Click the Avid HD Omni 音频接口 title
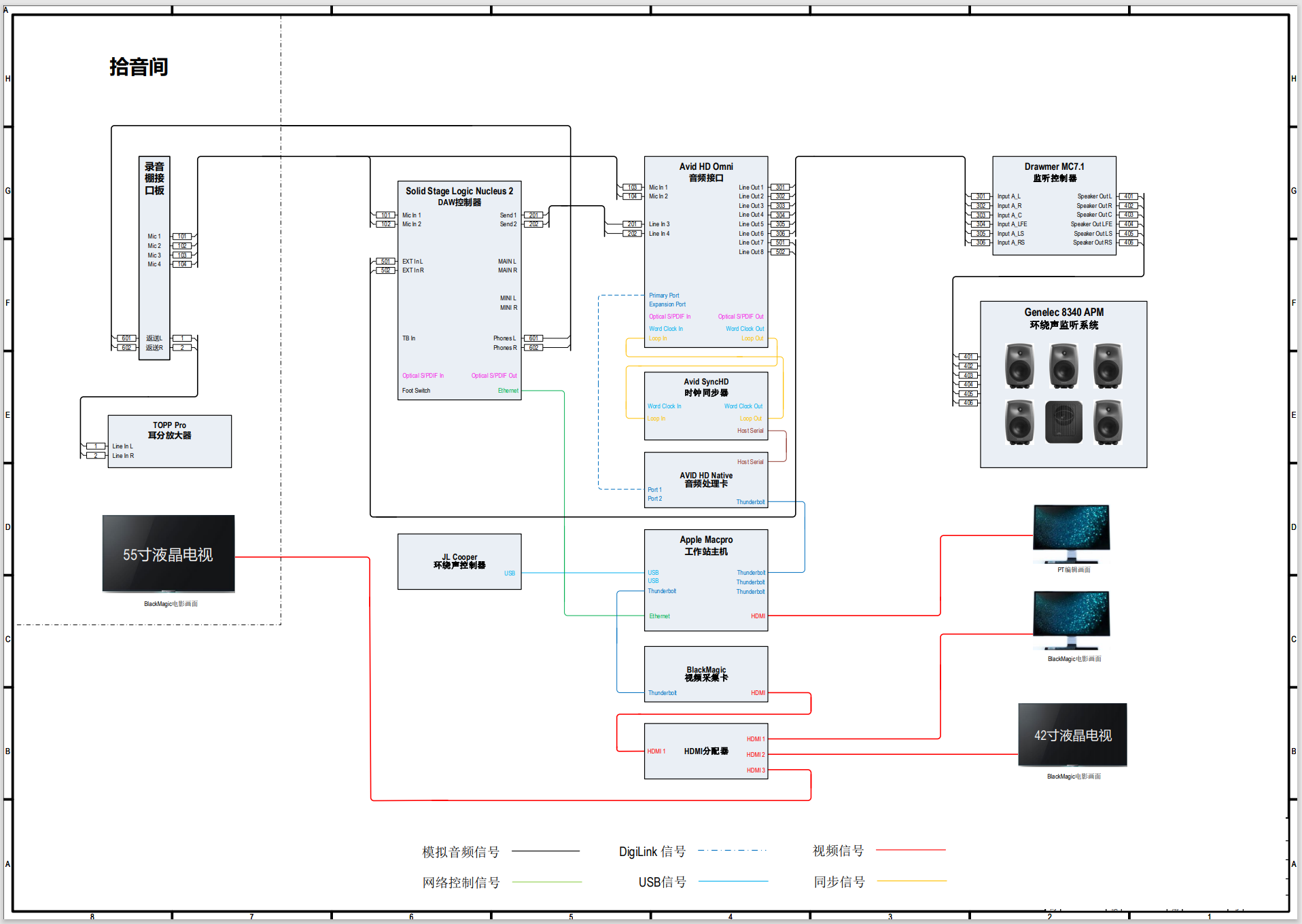Screen dimensions: 1302x924 coord(706,172)
